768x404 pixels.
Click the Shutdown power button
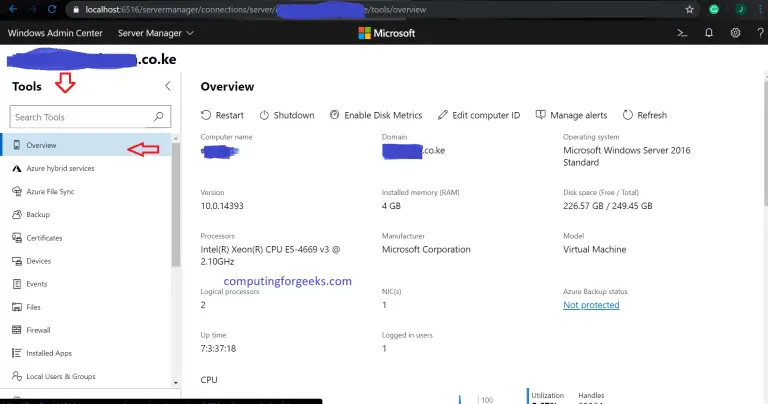pos(286,115)
